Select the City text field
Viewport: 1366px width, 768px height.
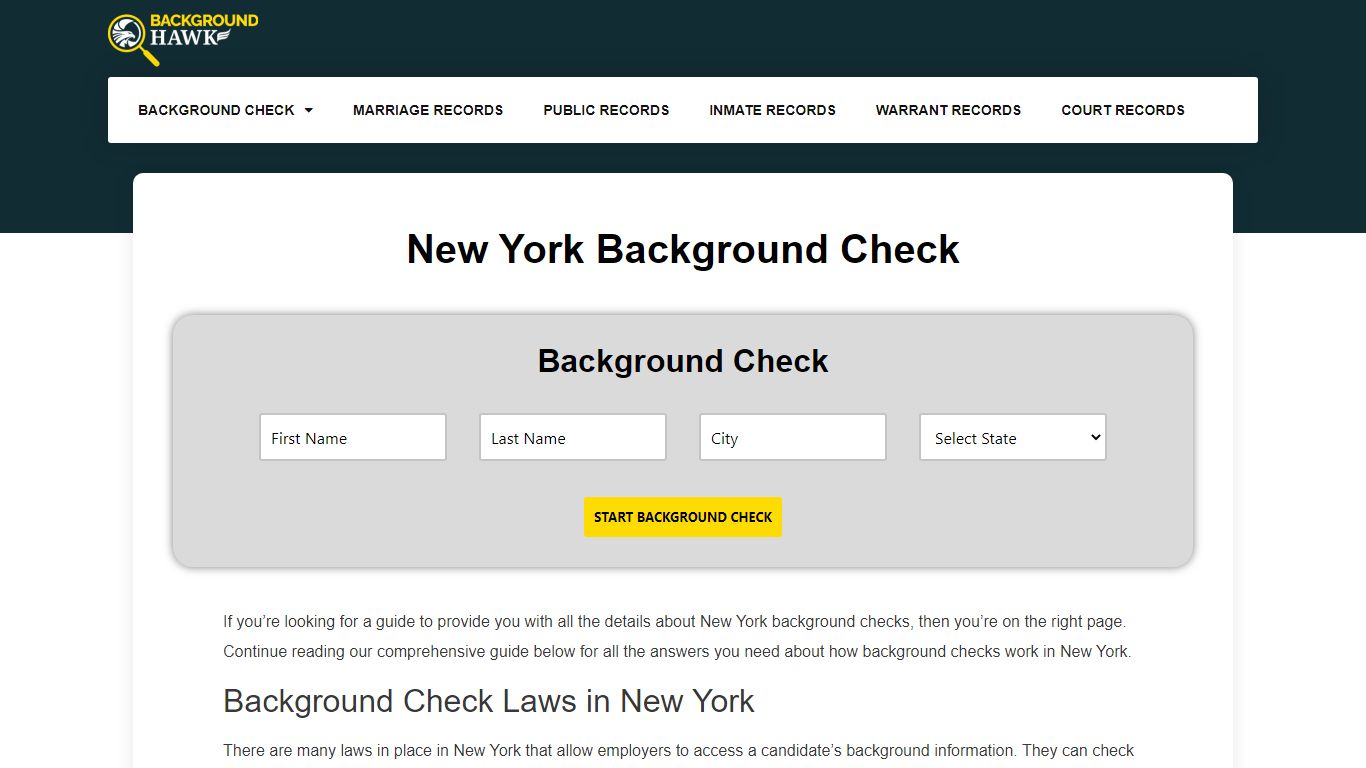tap(793, 437)
